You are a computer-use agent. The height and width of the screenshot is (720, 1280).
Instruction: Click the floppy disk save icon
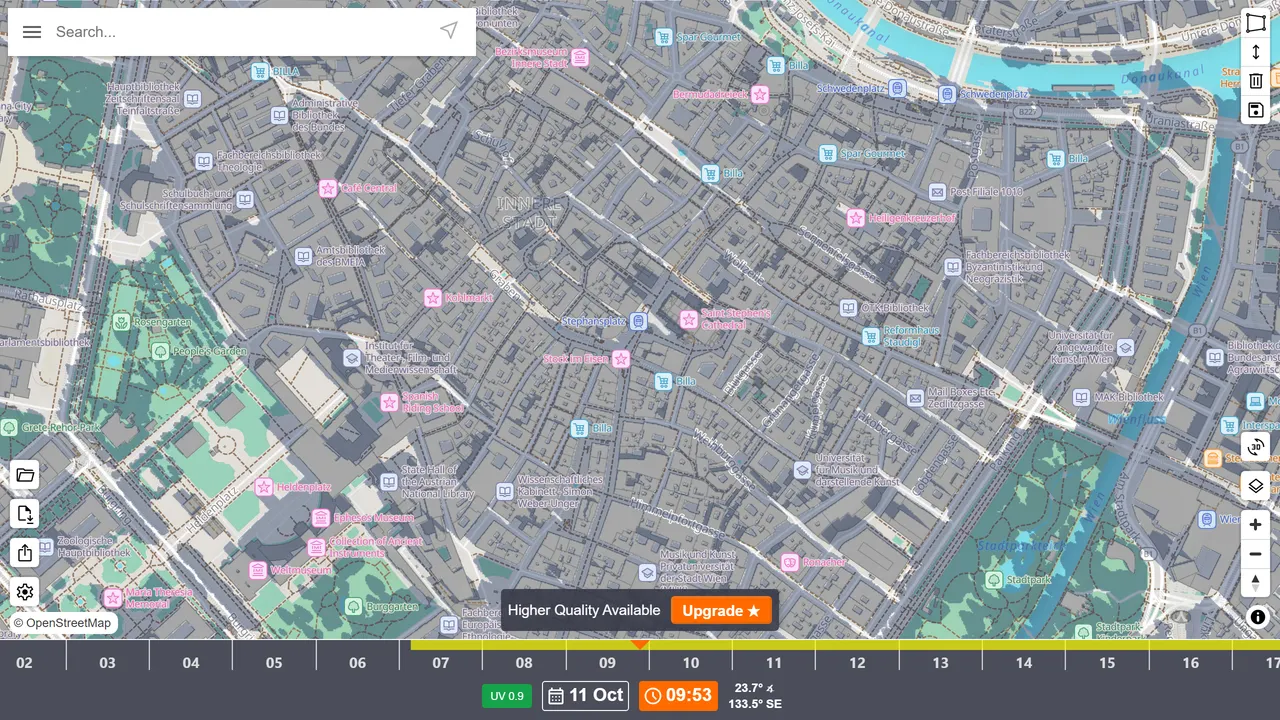1256,110
